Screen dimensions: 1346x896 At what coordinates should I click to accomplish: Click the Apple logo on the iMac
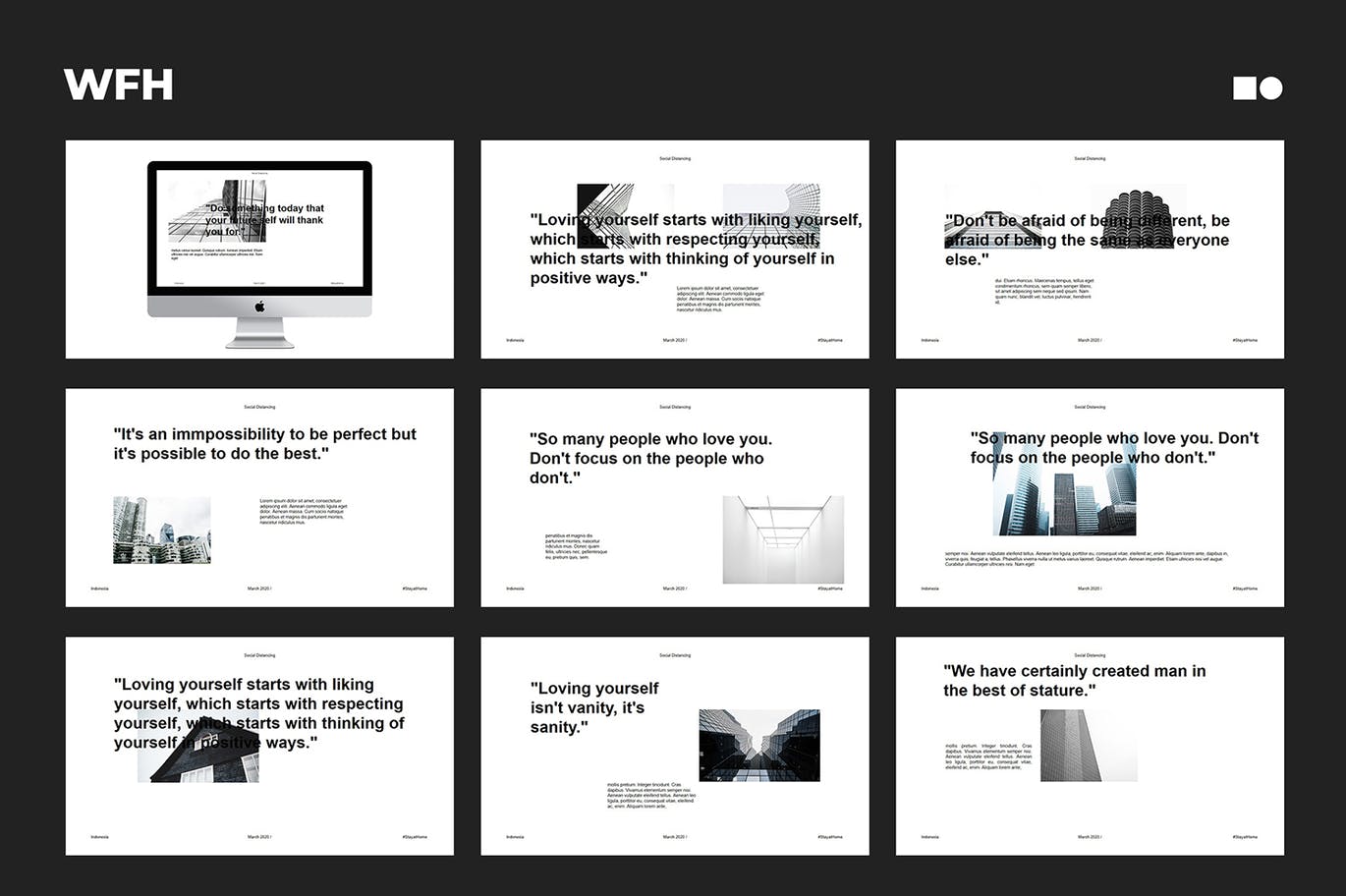tap(259, 307)
